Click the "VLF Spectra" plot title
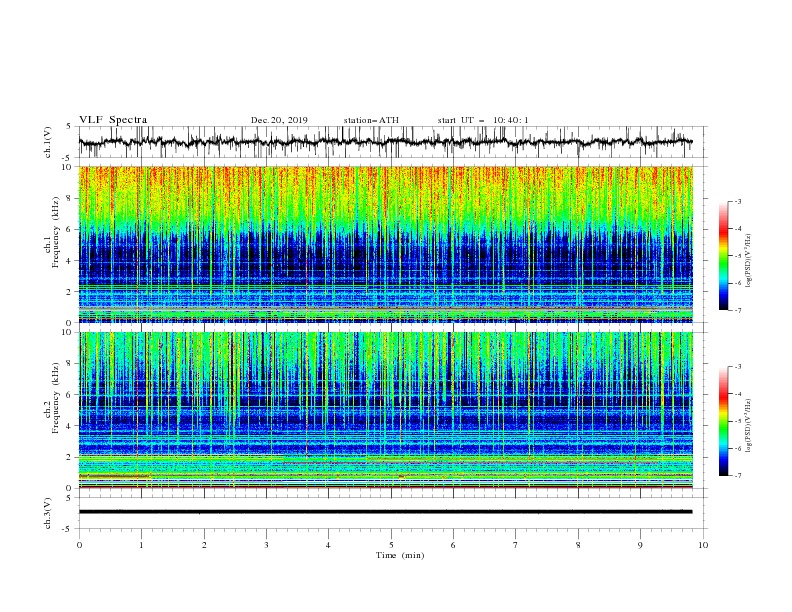Viewport: 792px width, 612px height. click(113, 120)
